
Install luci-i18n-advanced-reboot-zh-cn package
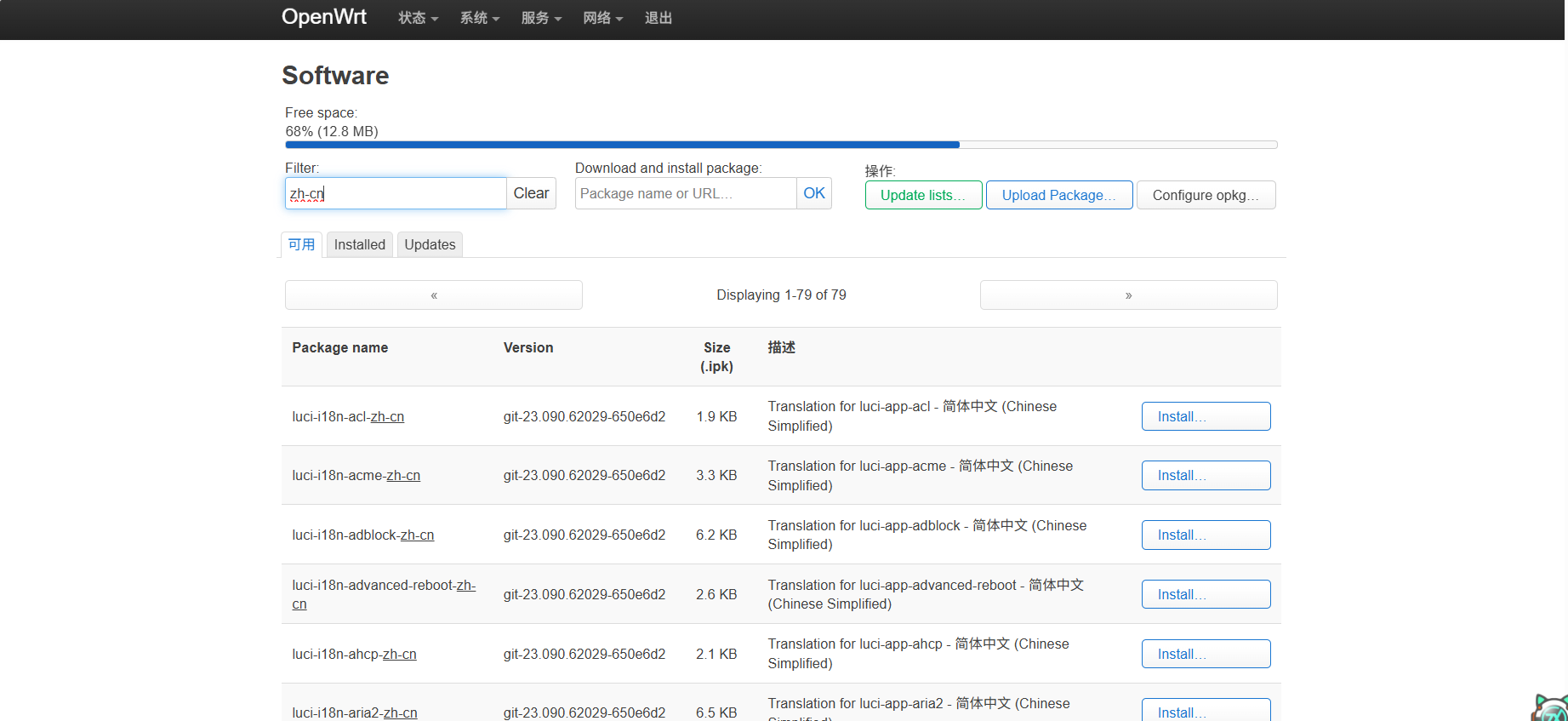coord(1206,594)
